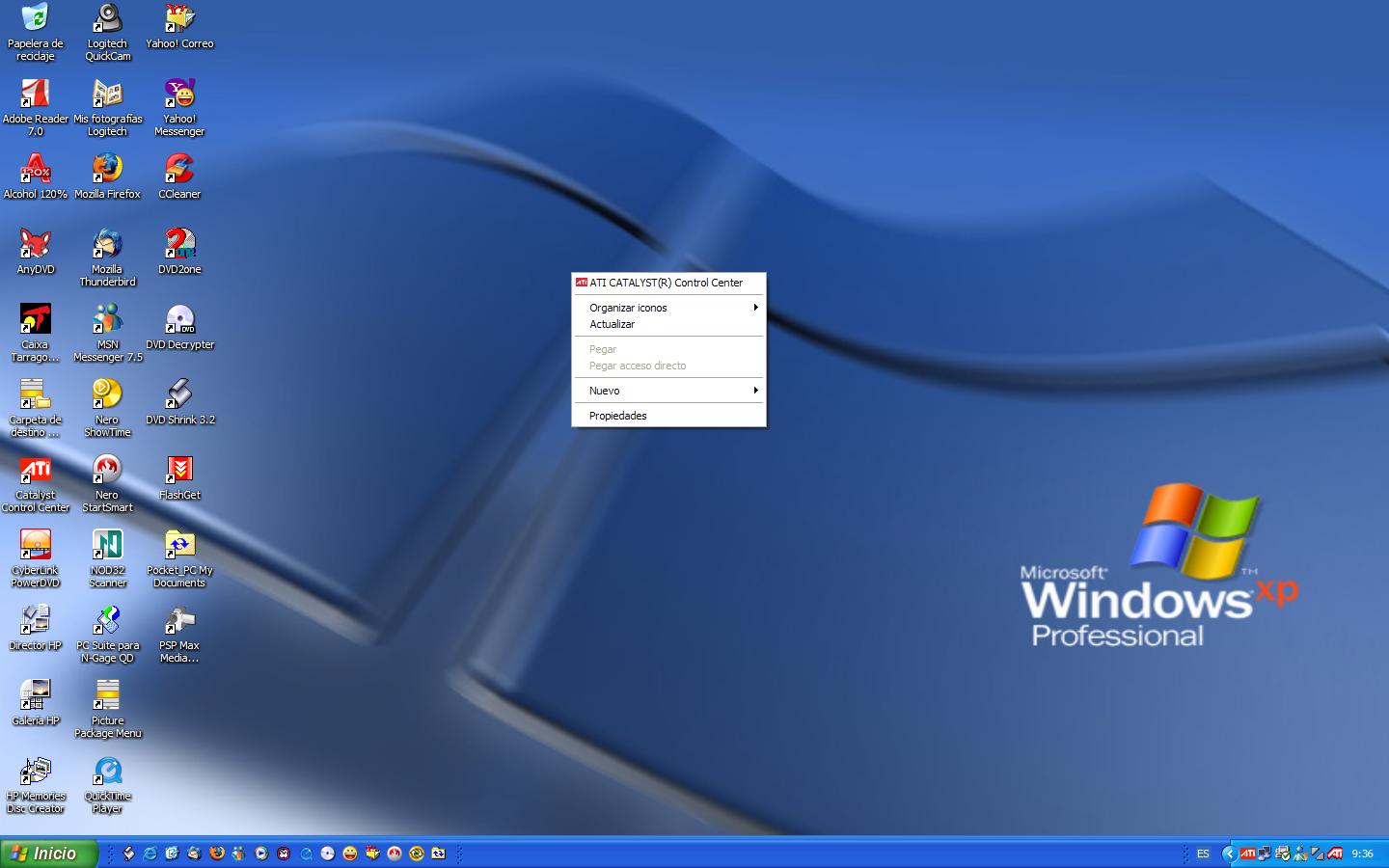1389x868 pixels.
Task: Choose Actualizar in the context menu
Action: [613, 324]
